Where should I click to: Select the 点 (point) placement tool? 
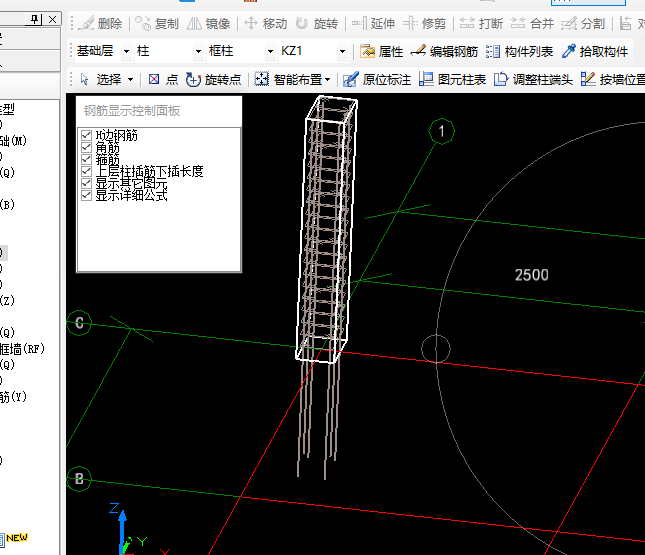163,79
